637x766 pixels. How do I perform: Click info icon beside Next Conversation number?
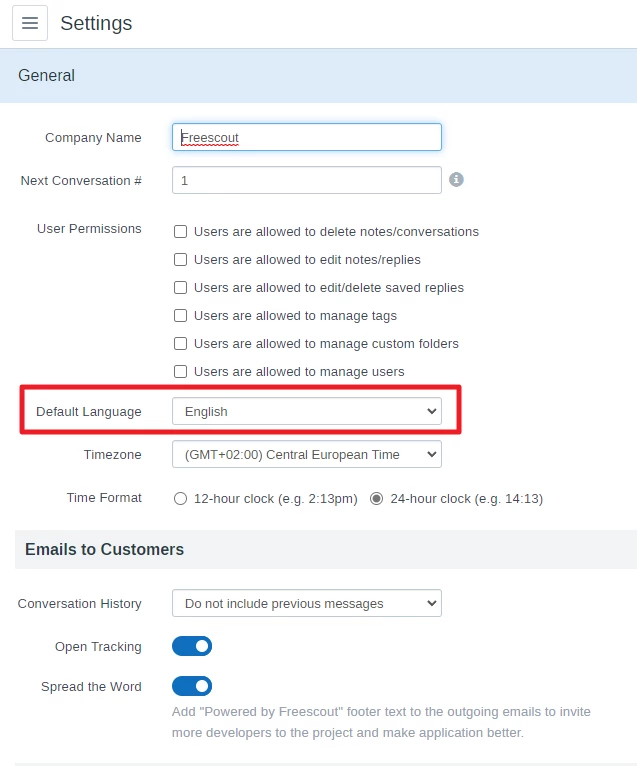pyautogui.click(x=456, y=180)
